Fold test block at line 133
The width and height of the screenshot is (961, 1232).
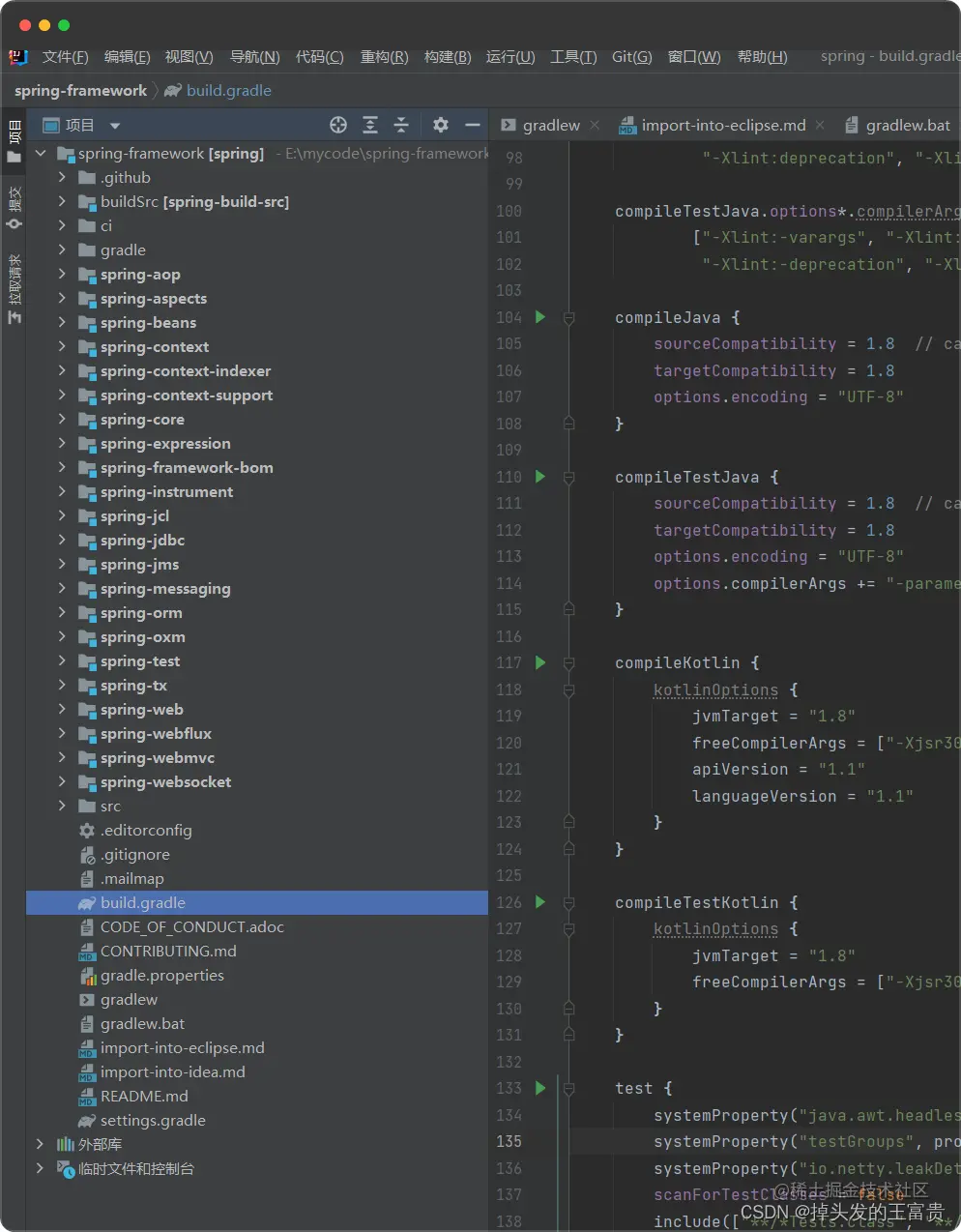(569, 1088)
